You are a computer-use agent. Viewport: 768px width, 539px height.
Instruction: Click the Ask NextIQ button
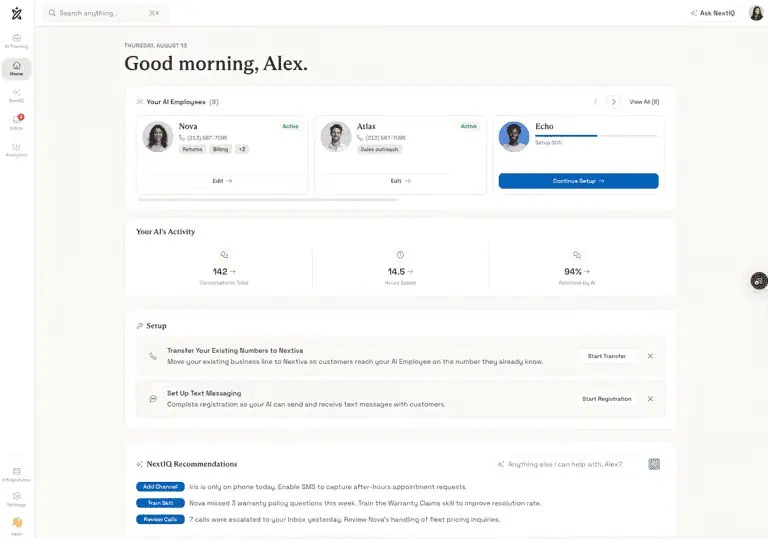713,13
